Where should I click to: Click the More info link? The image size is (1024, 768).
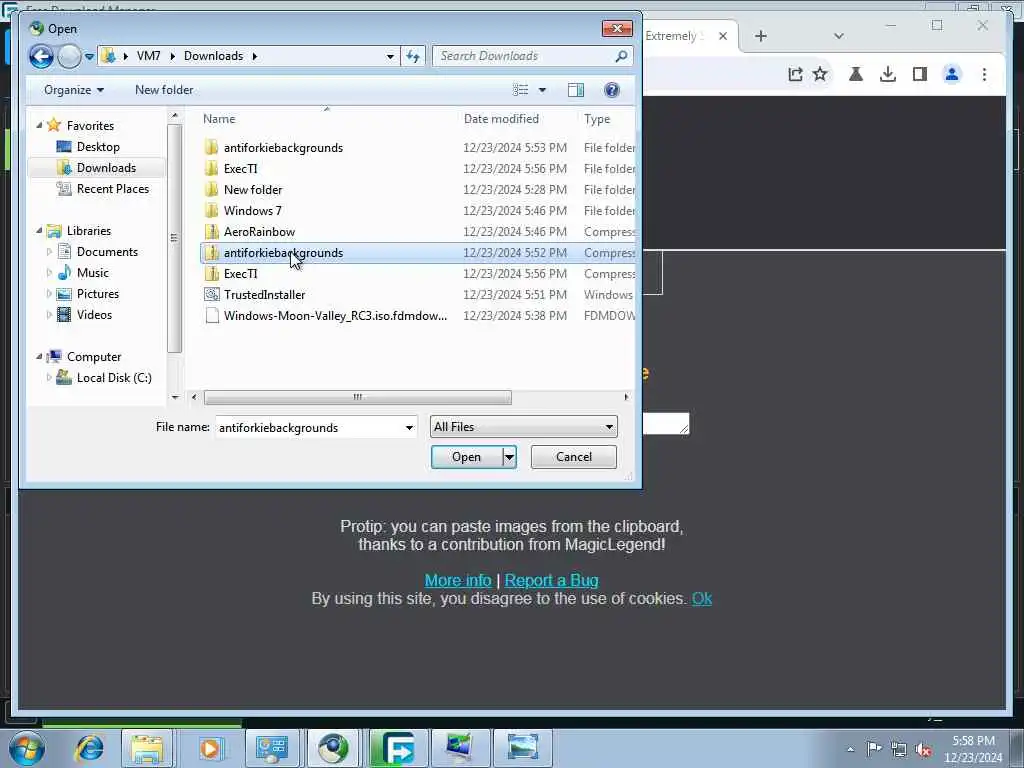[x=458, y=580]
